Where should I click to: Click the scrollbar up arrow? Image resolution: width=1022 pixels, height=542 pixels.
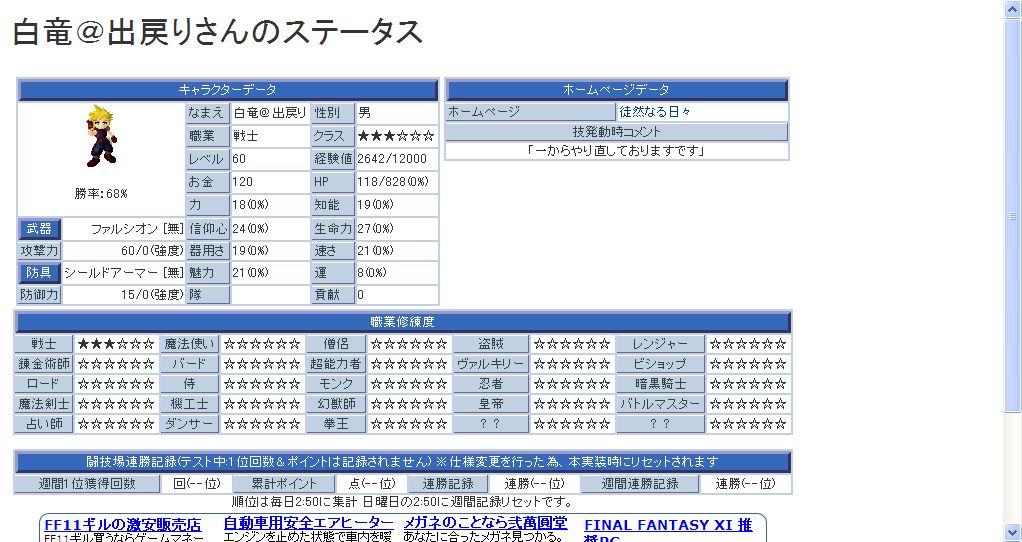pyautogui.click(x=1013, y=9)
